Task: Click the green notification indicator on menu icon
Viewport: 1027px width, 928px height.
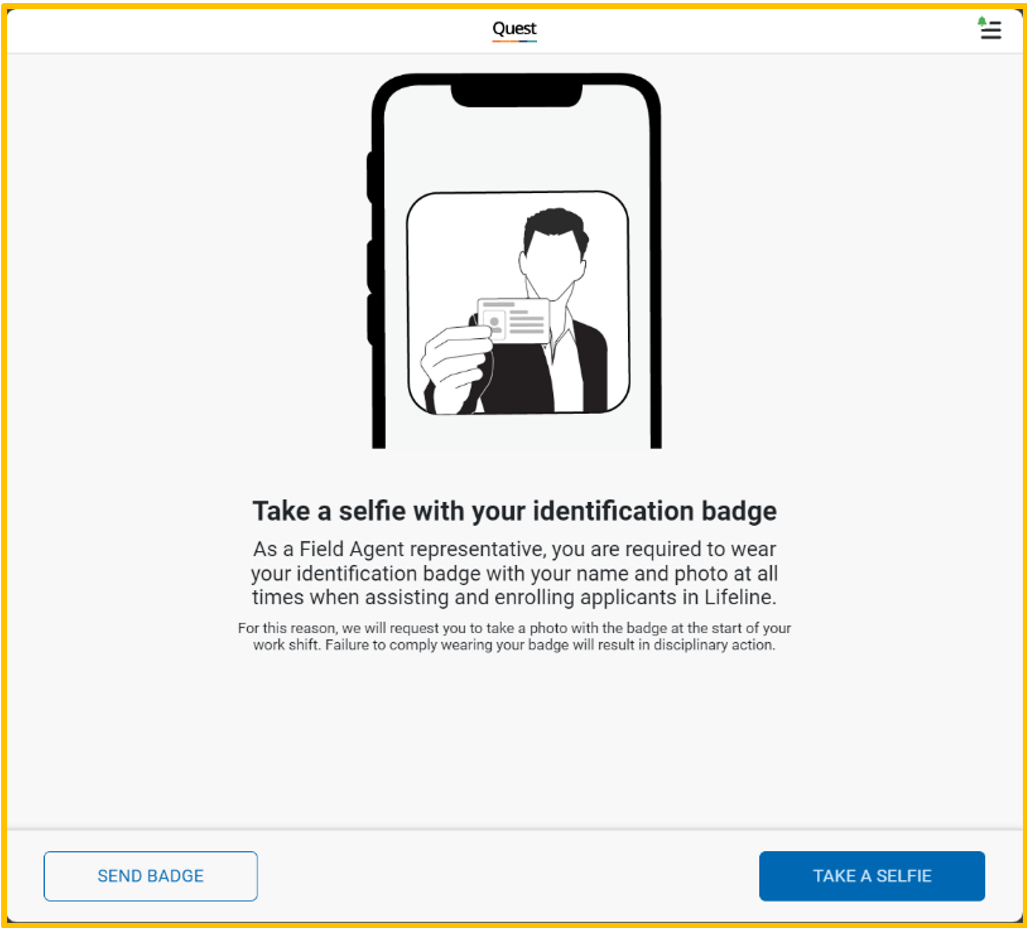Action: pyautogui.click(x=982, y=21)
